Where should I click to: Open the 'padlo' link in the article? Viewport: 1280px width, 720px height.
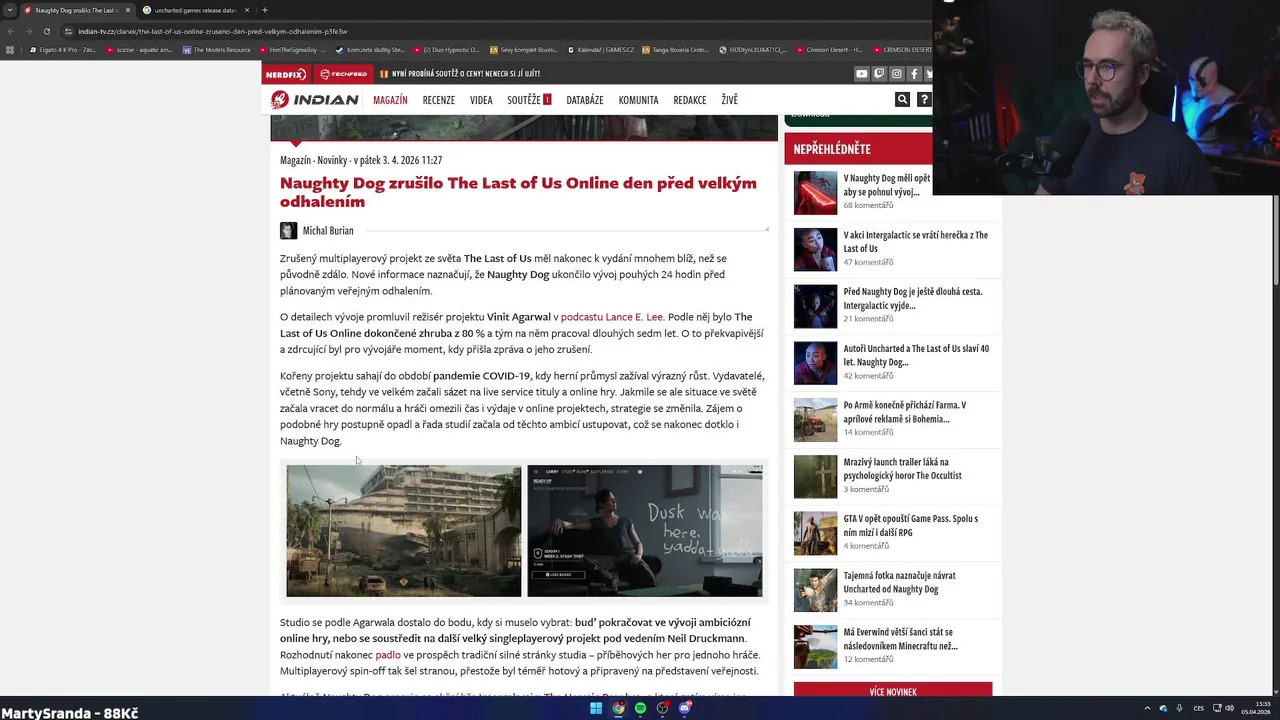pos(388,655)
